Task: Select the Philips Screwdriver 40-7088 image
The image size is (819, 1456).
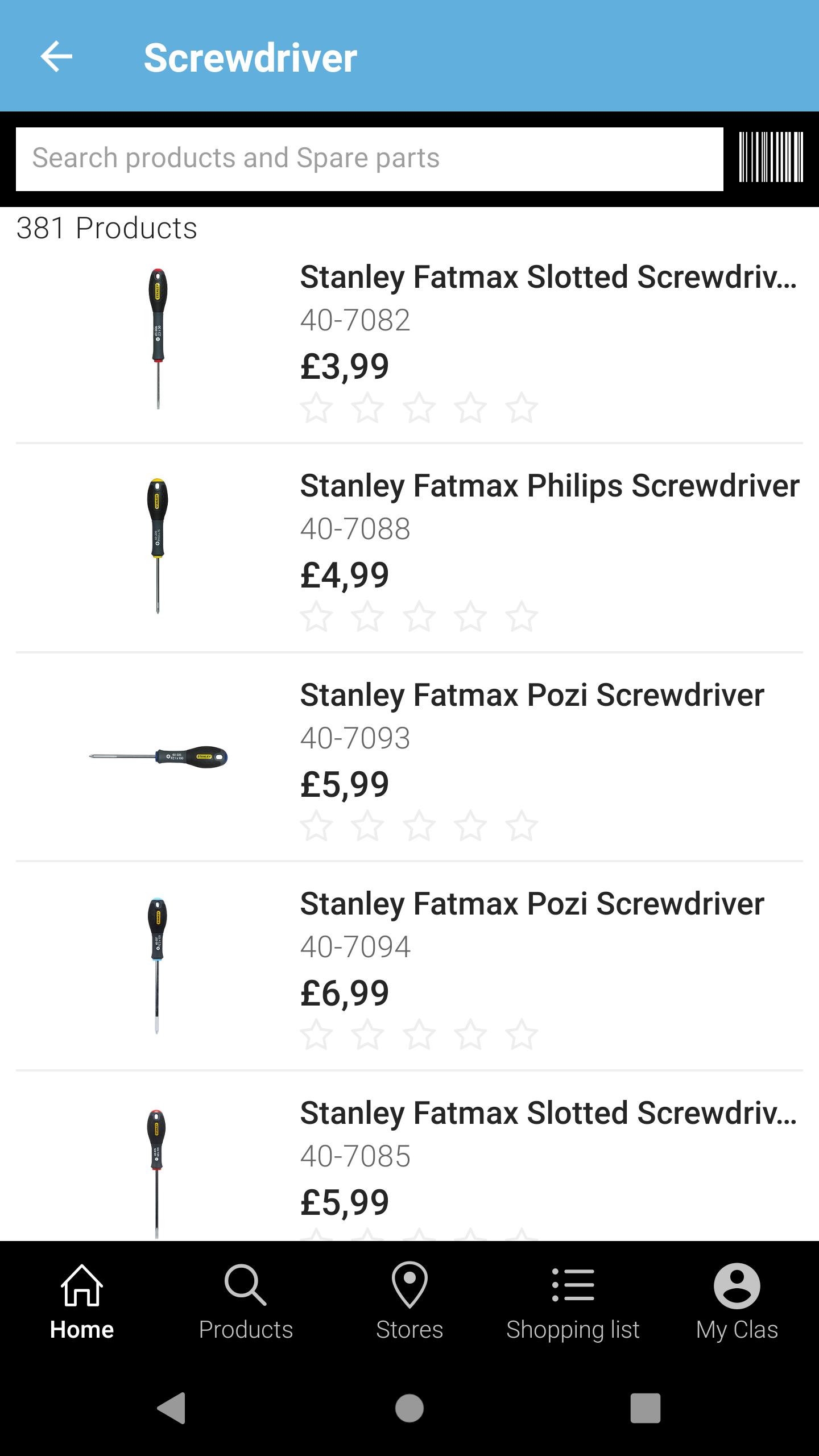Action: click(x=158, y=546)
